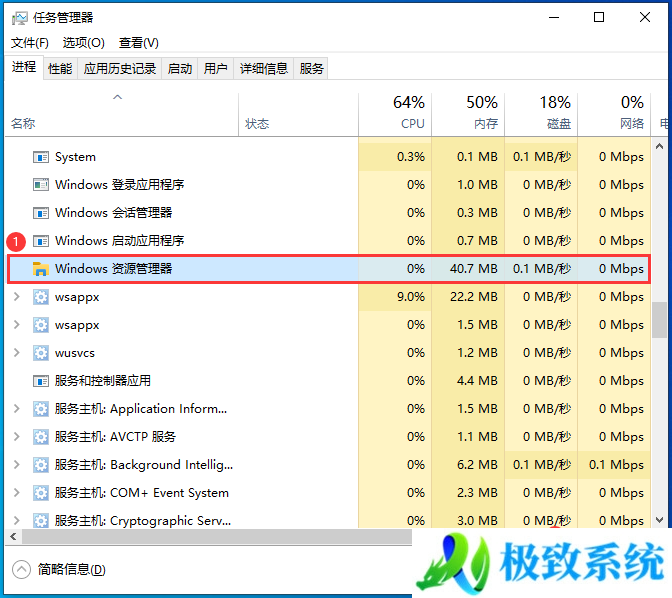Expand 服务主机: Cryptographic Serv... group
The height and width of the screenshot is (598, 672).
point(17,521)
